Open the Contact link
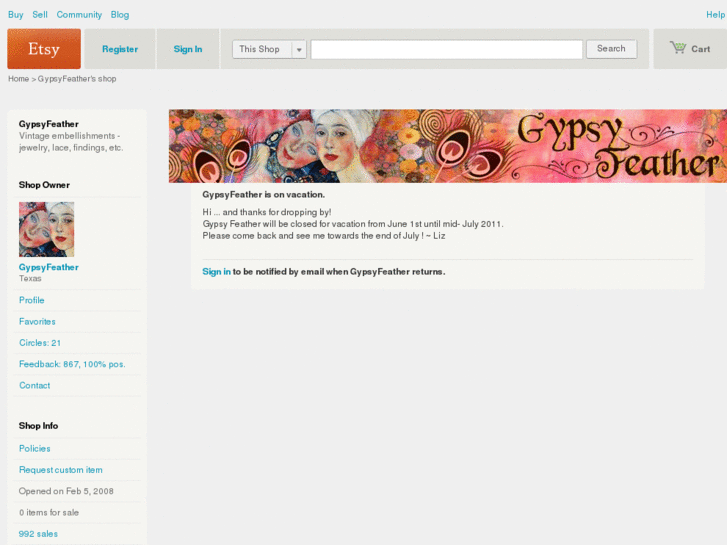727x545 pixels. pos(35,385)
